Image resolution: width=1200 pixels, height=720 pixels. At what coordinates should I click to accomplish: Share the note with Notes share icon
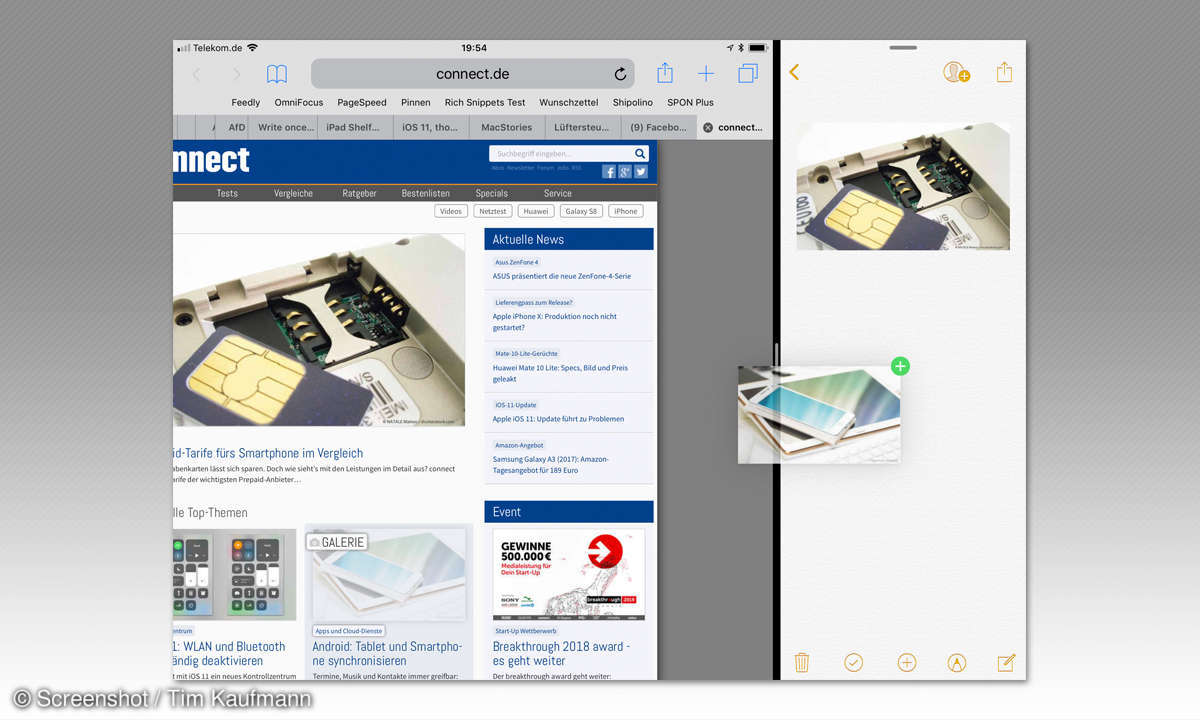click(1005, 72)
